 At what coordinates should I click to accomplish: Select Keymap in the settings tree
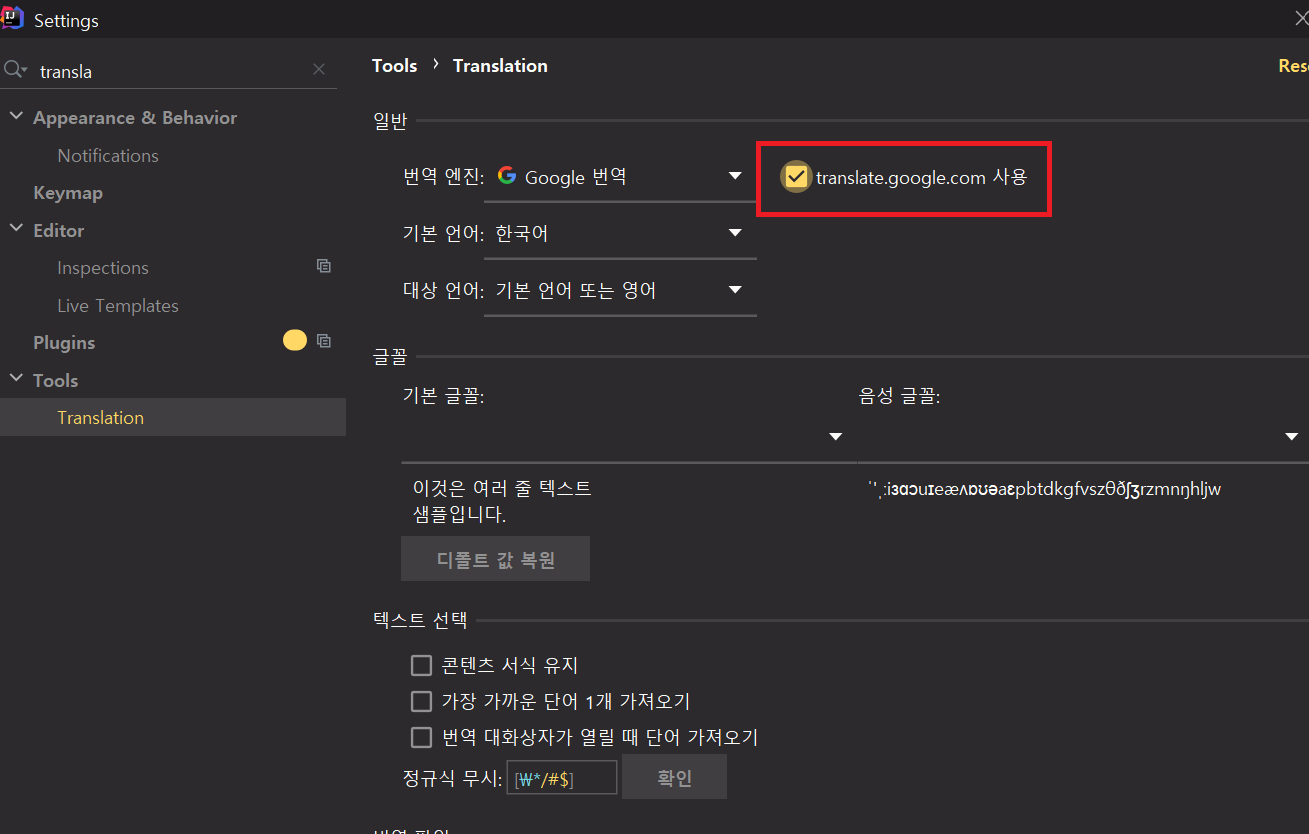68,192
